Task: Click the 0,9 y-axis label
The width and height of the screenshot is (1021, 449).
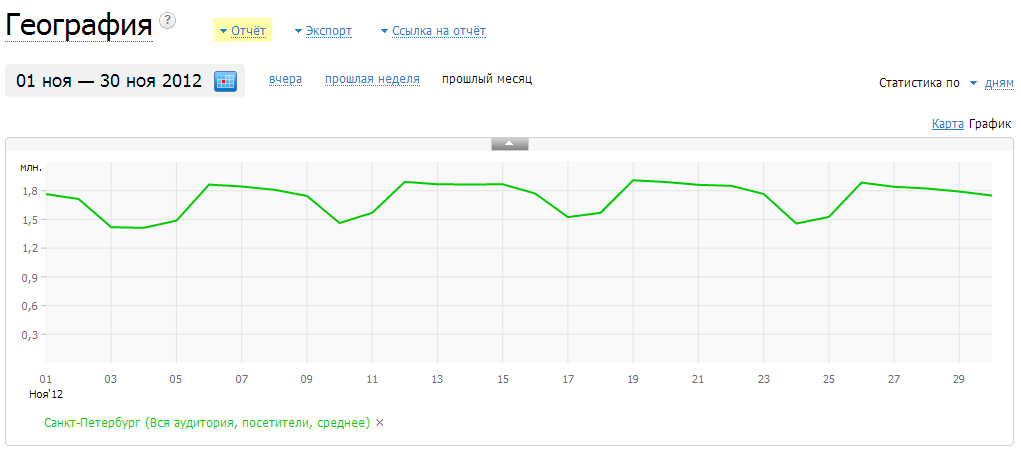Action: (x=31, y=277)
